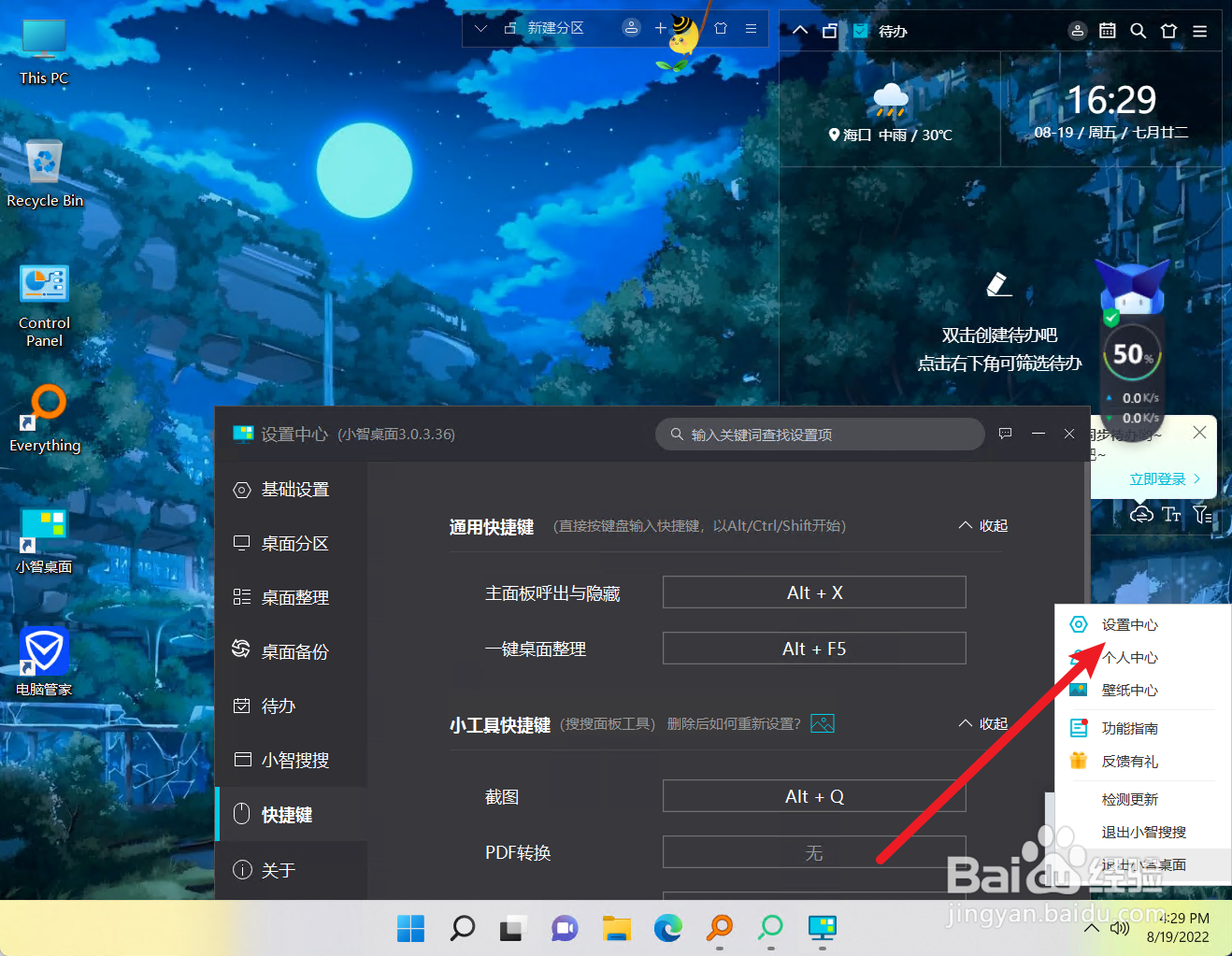Open the 小智搜搜 tab

[x=292, y=761]
